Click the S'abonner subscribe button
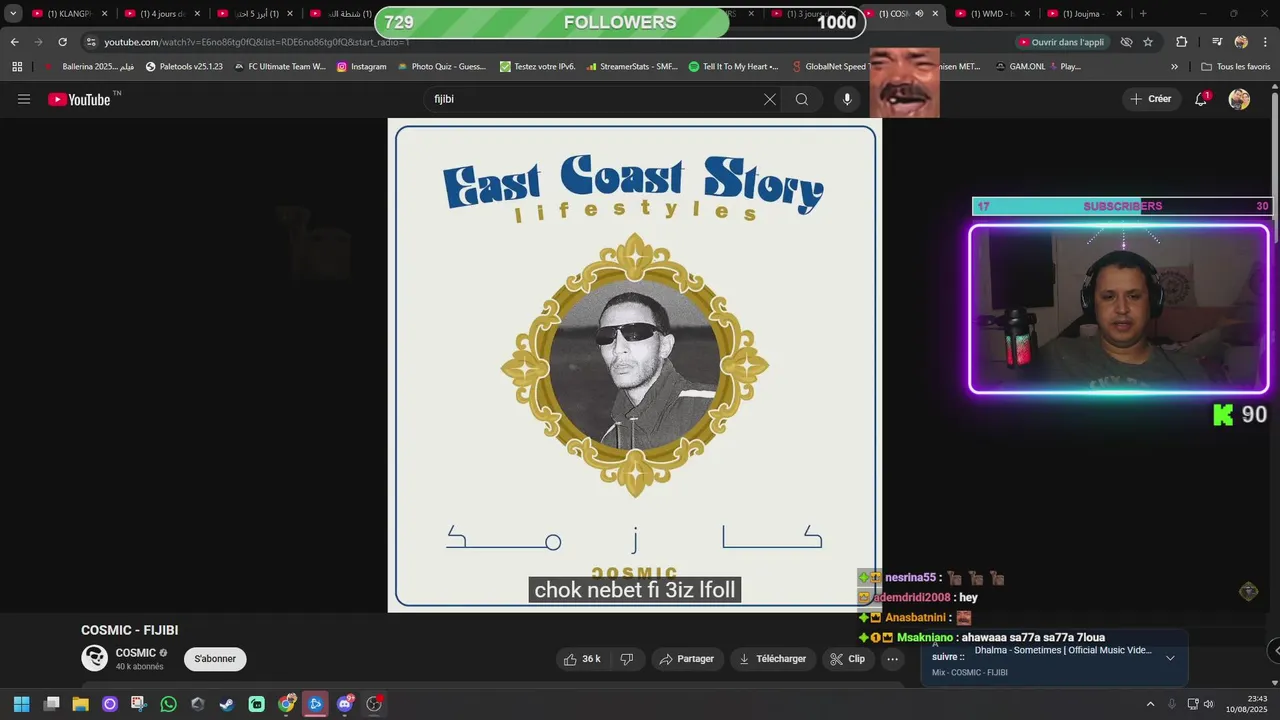Screen dimensions: 1280x720 pyautogui.click(x=215, y=659)
